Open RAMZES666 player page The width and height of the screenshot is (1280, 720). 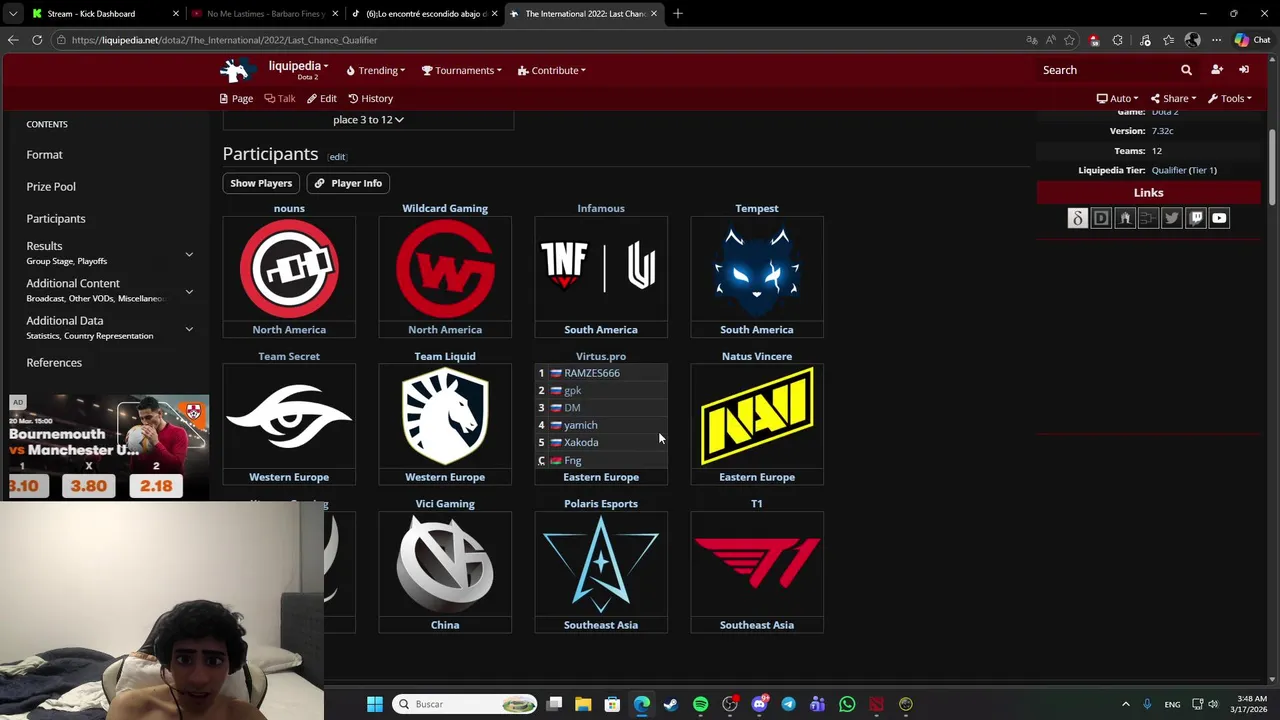592,373
